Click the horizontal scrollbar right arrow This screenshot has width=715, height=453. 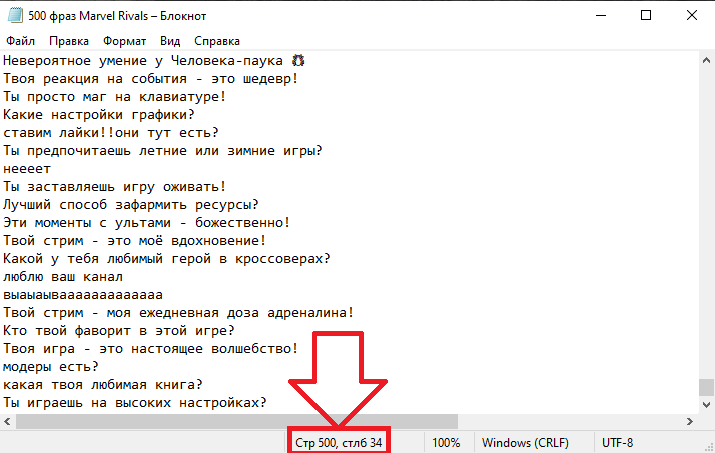(690, 422)
